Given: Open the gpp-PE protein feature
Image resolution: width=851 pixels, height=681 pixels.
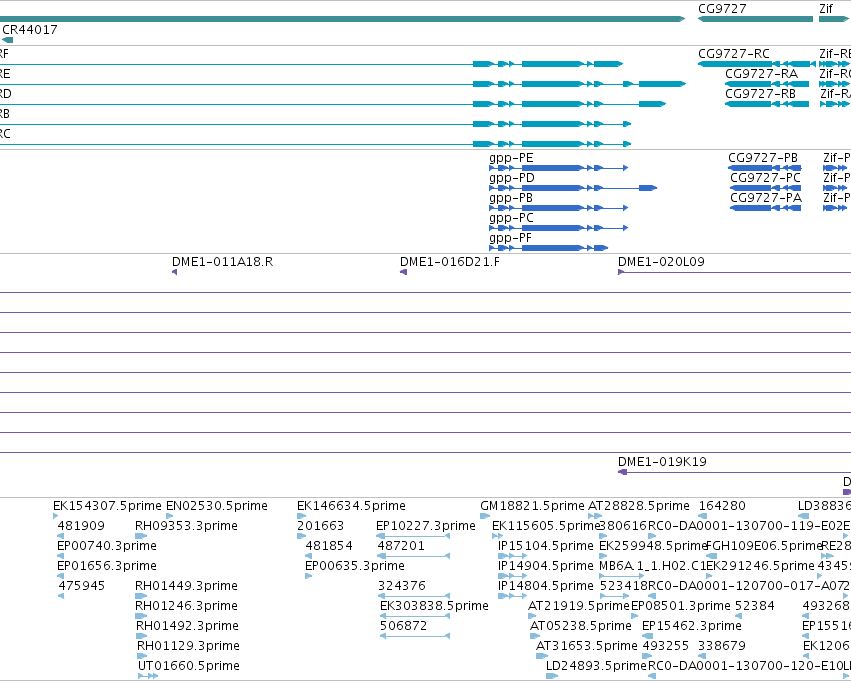Looking at the screenshot, I should click(x=511, y=158).
